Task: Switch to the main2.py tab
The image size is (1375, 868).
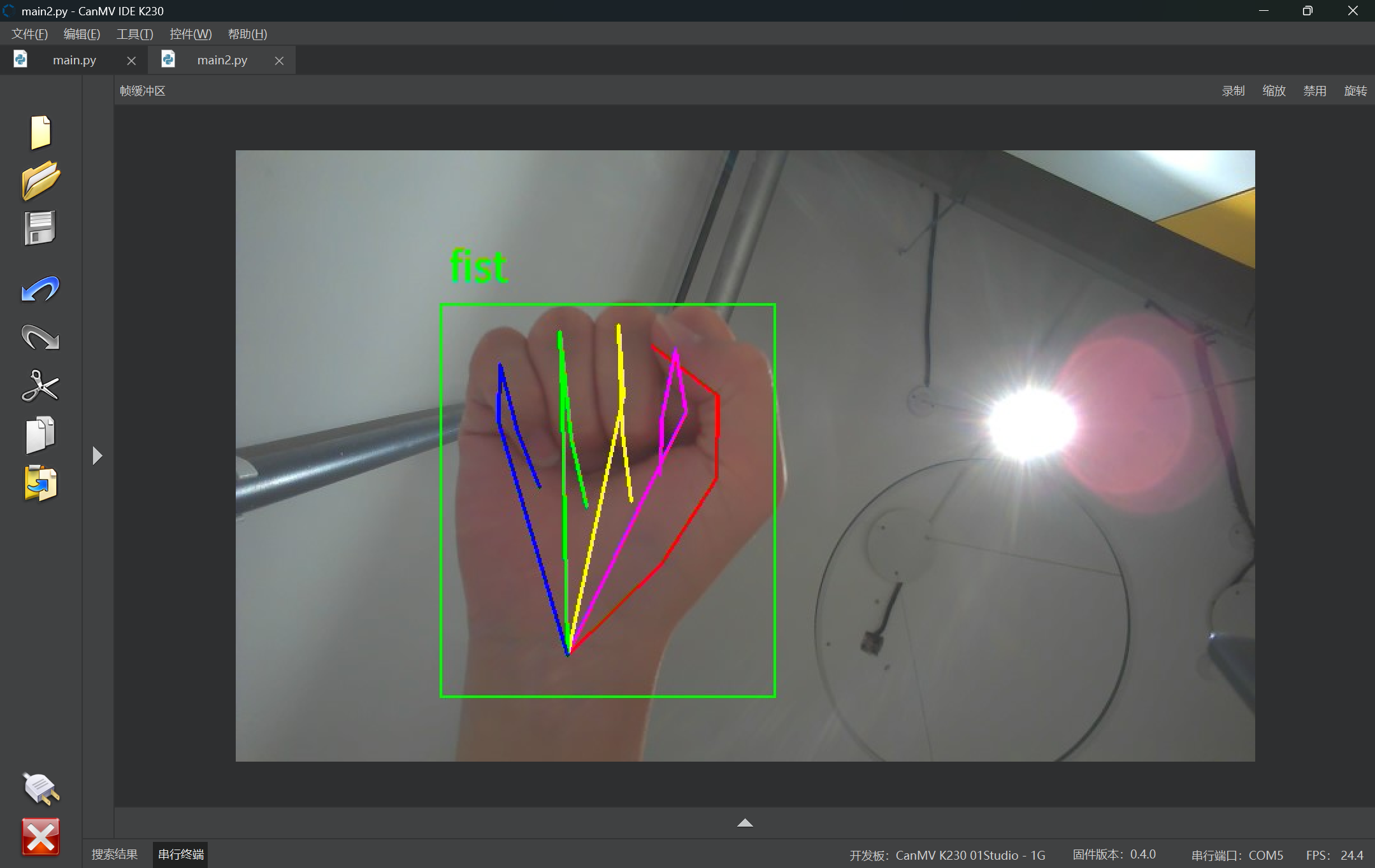Action: 222,60
